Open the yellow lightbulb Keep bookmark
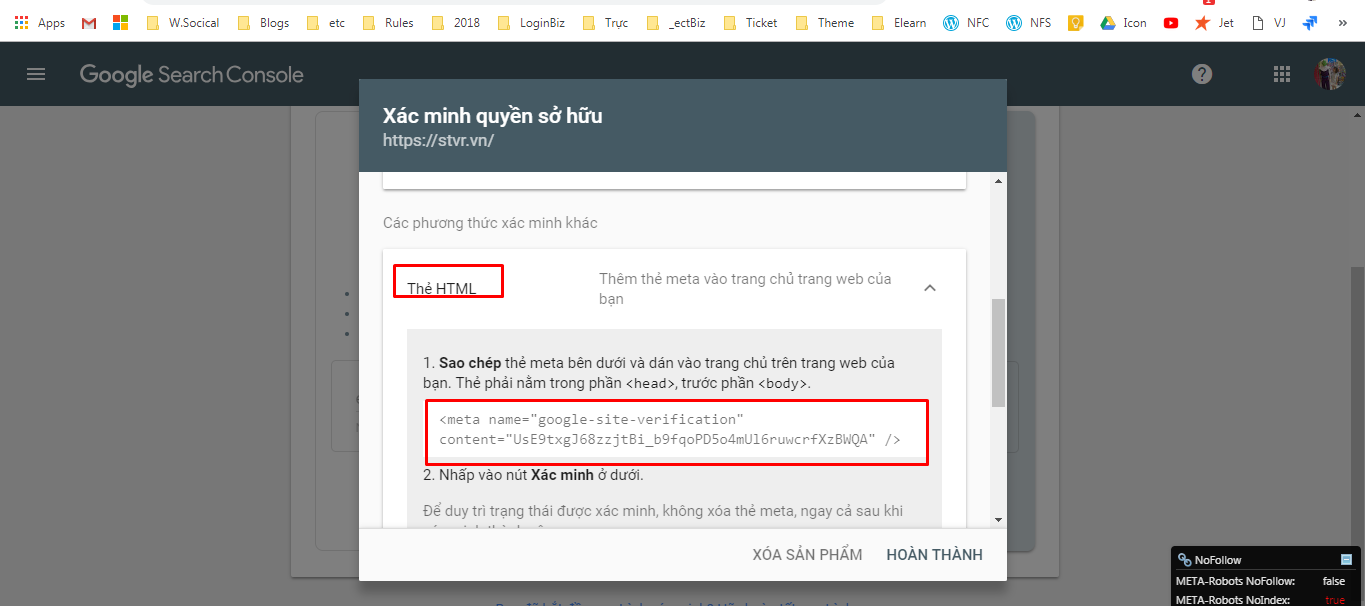The height and width of the screenshot is (606, 1365). click(x=1076, y=22)
